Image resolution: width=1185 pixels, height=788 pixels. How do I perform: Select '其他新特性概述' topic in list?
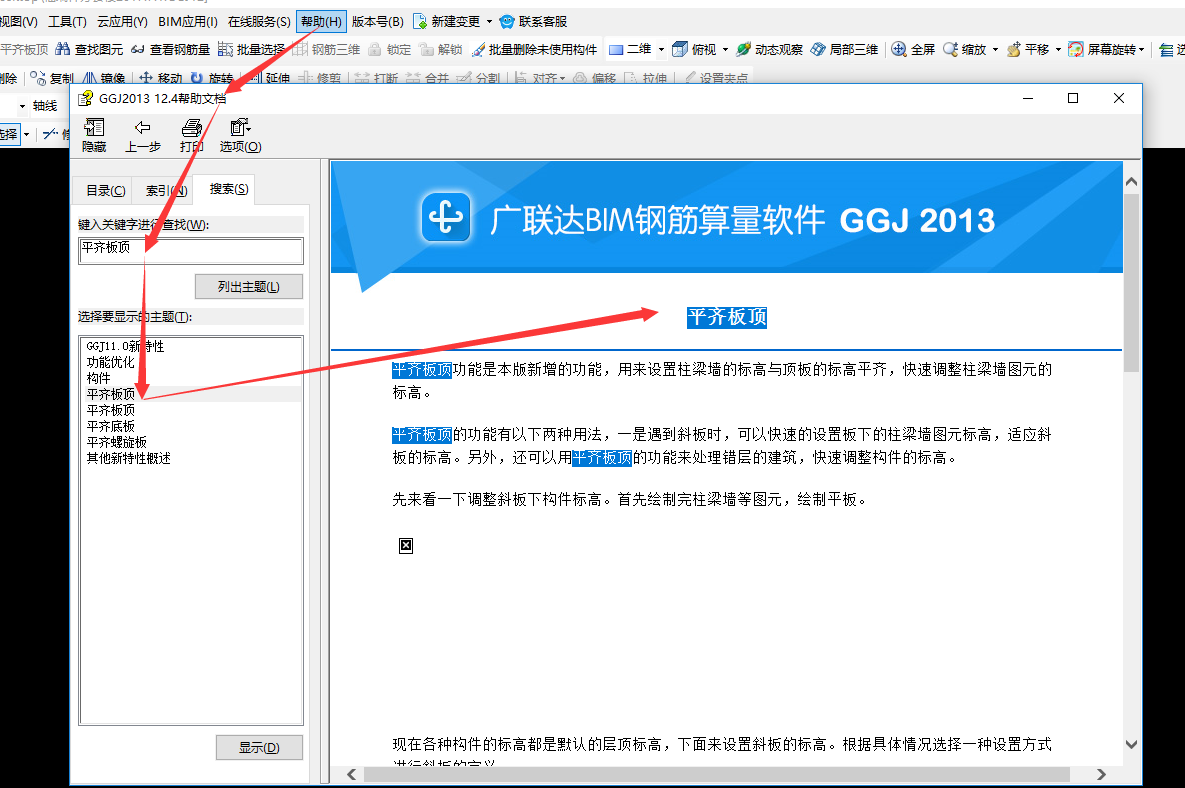coord(128,458)
